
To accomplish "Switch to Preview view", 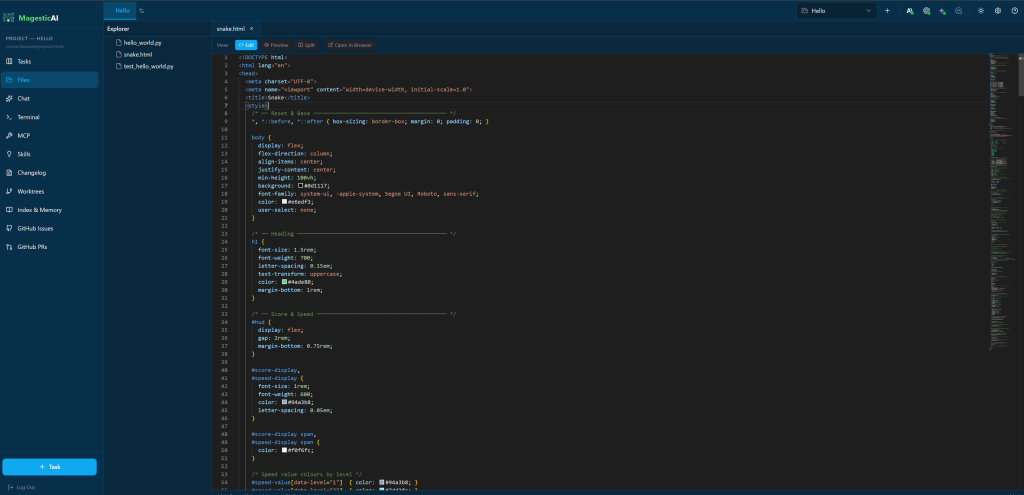I will [x=276, y=45].
